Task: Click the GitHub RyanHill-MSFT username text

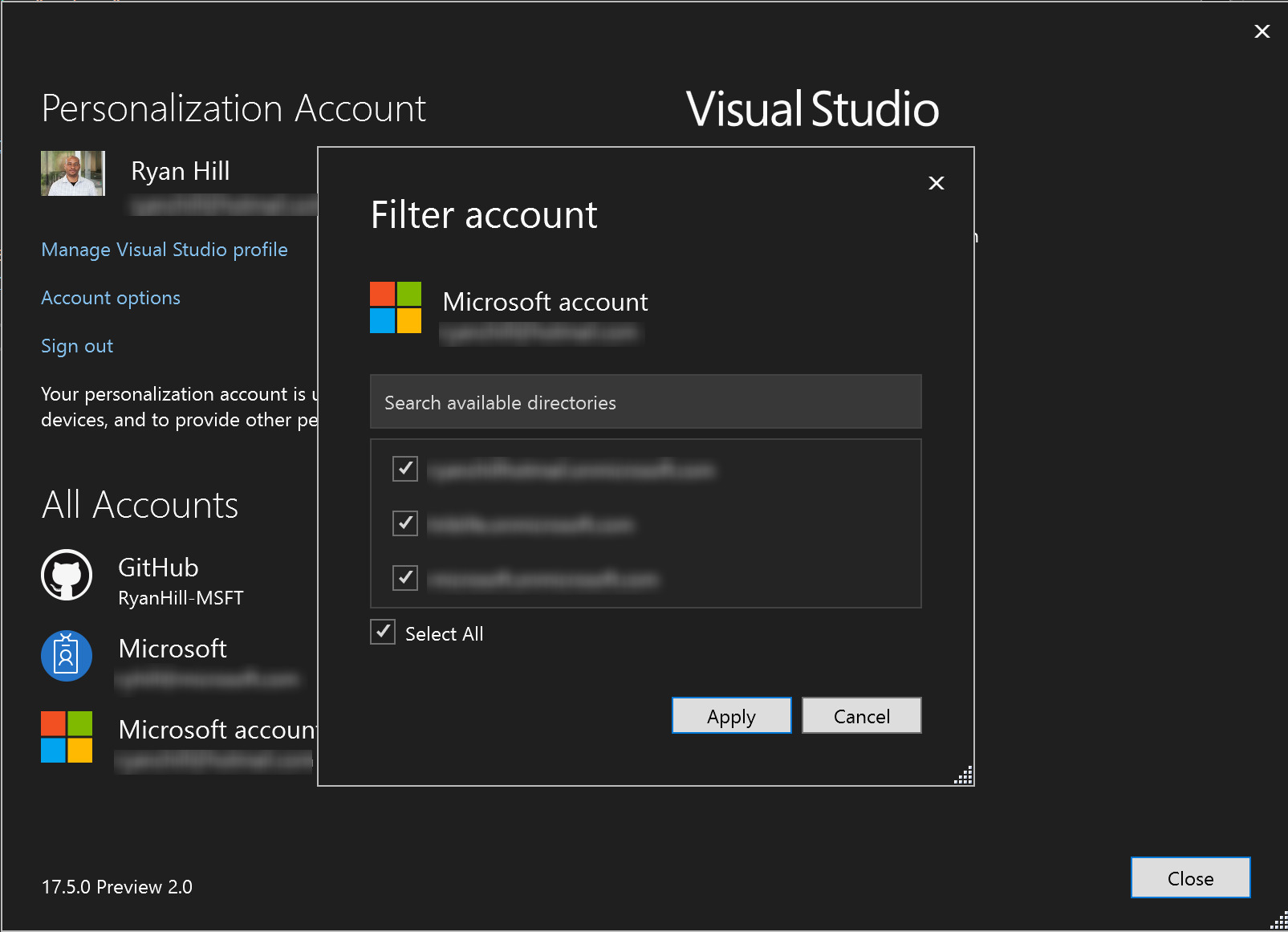Action: point(181,598)
